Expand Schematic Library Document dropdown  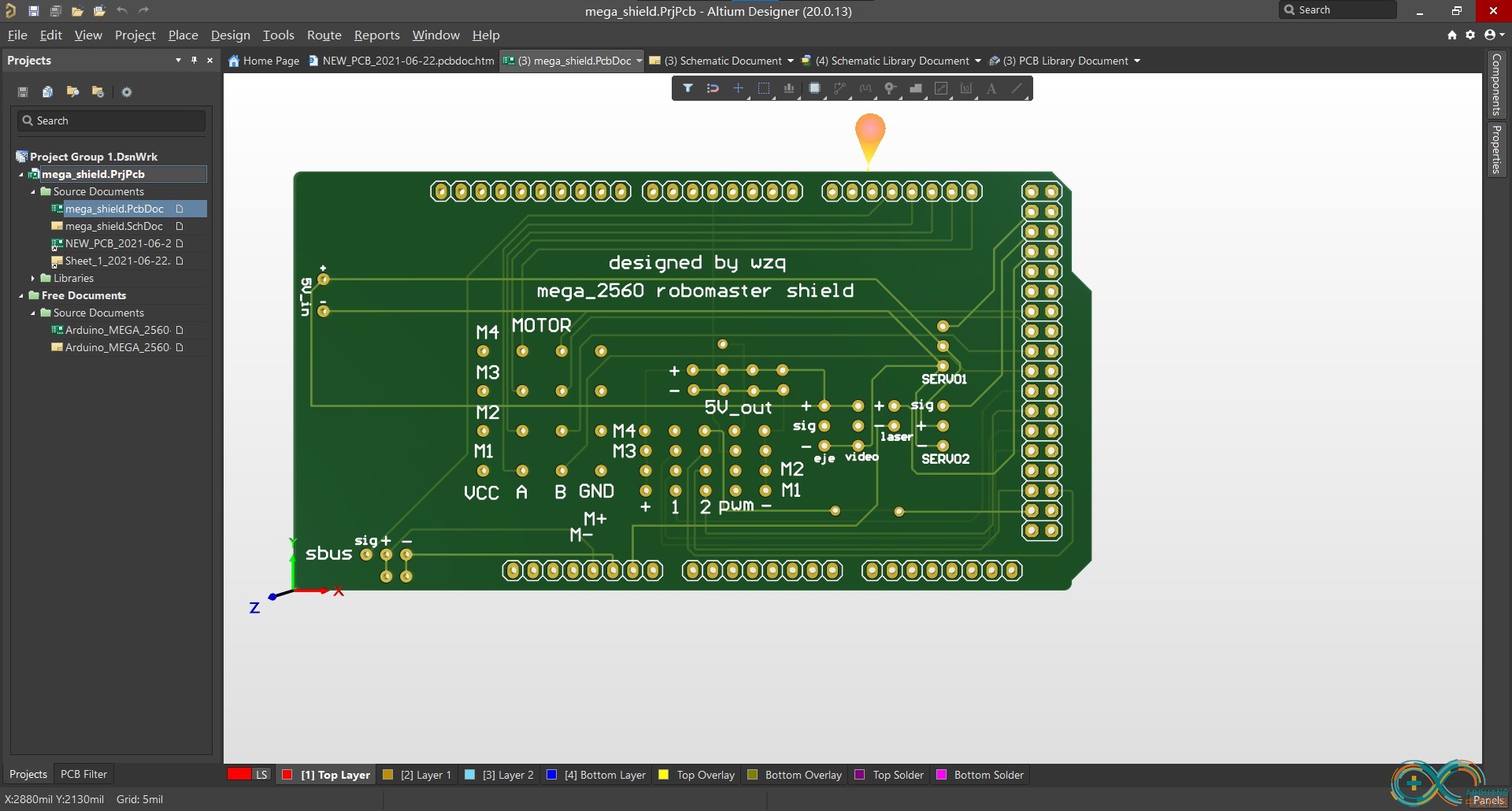point(977,61)
